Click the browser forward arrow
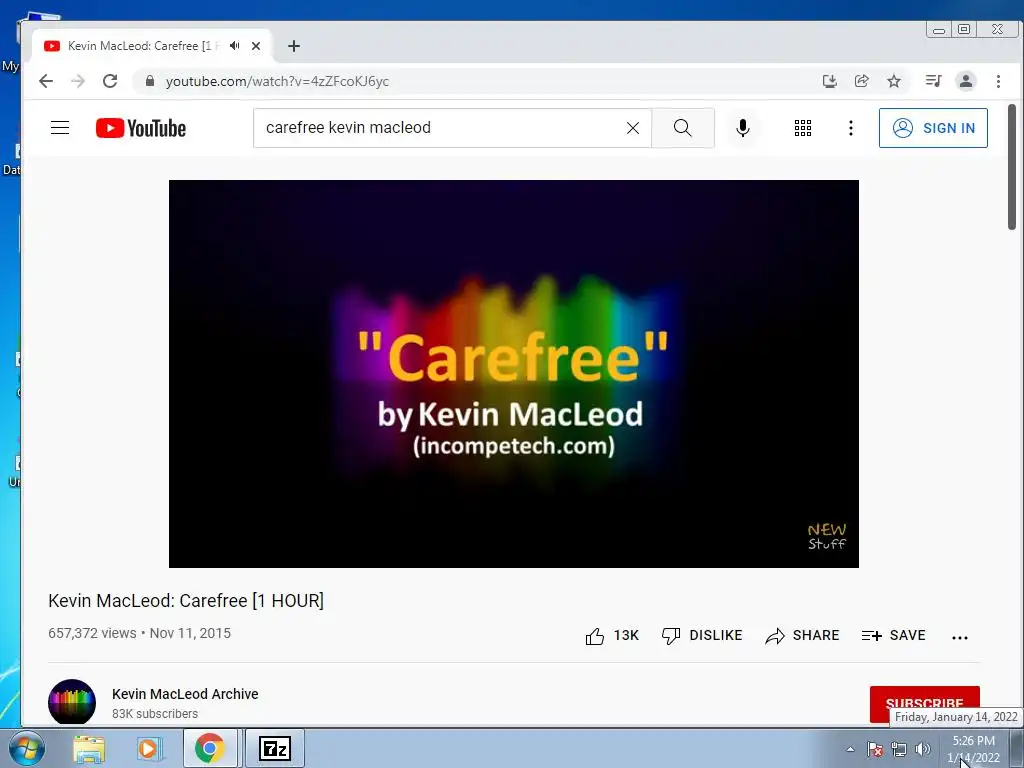Image resolution: width=1024 pixels, height=768 pixels. [x=78, y=81]
